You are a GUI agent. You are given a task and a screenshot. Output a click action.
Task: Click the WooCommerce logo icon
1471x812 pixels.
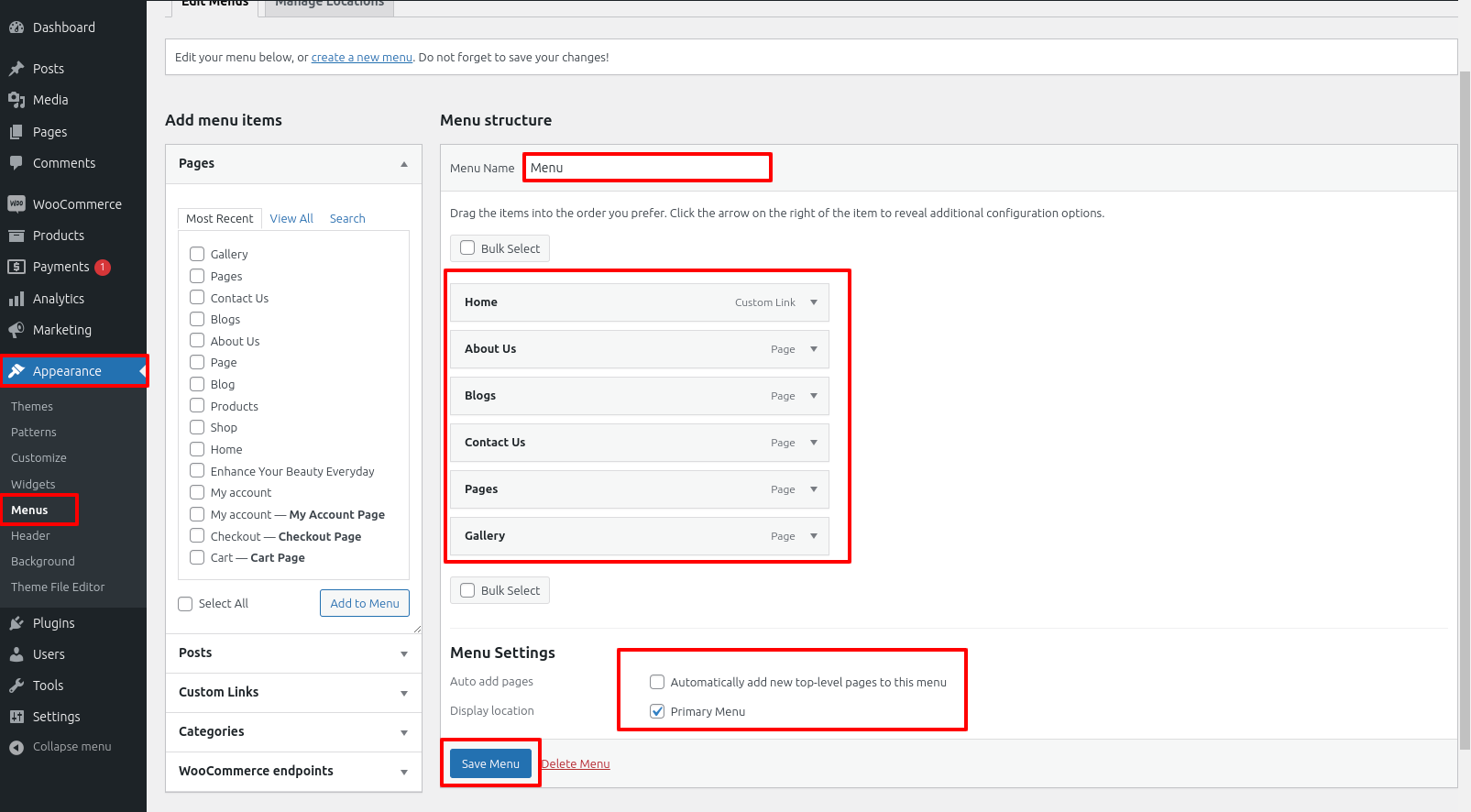16,204
